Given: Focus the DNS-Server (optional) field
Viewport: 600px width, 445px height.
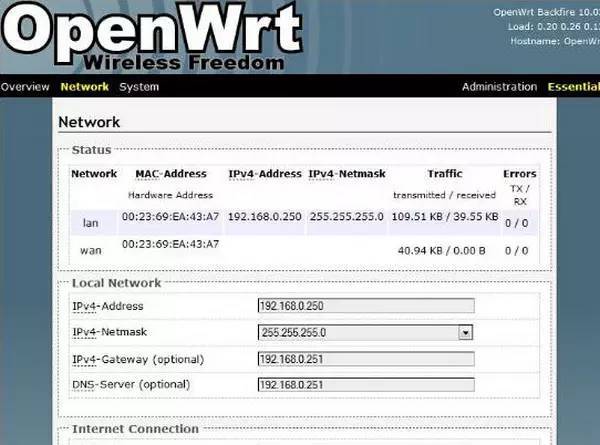Looking at the screenshot, I should pos(366,385).
